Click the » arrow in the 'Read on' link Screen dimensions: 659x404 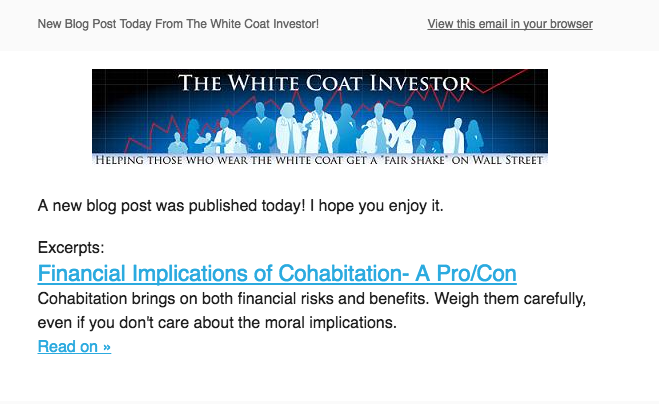point(106,346)
